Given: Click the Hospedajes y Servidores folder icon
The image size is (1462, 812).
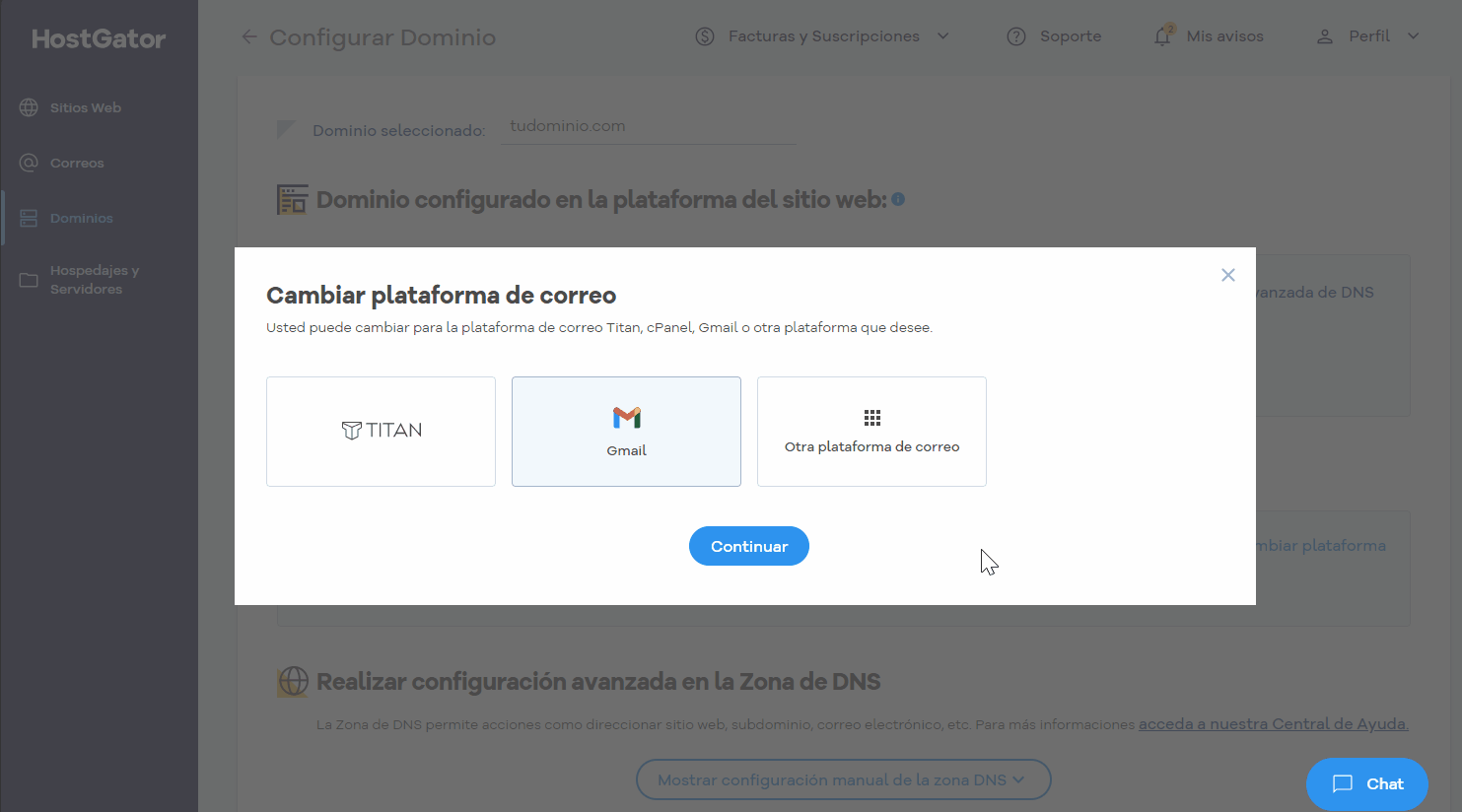Looking at the screenshot, I should (x=29, y=280).
